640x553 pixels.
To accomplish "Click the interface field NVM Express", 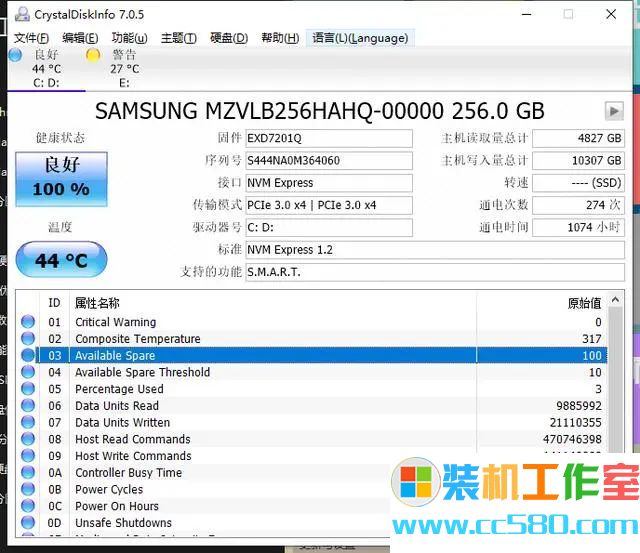I will tap(329, 183).
